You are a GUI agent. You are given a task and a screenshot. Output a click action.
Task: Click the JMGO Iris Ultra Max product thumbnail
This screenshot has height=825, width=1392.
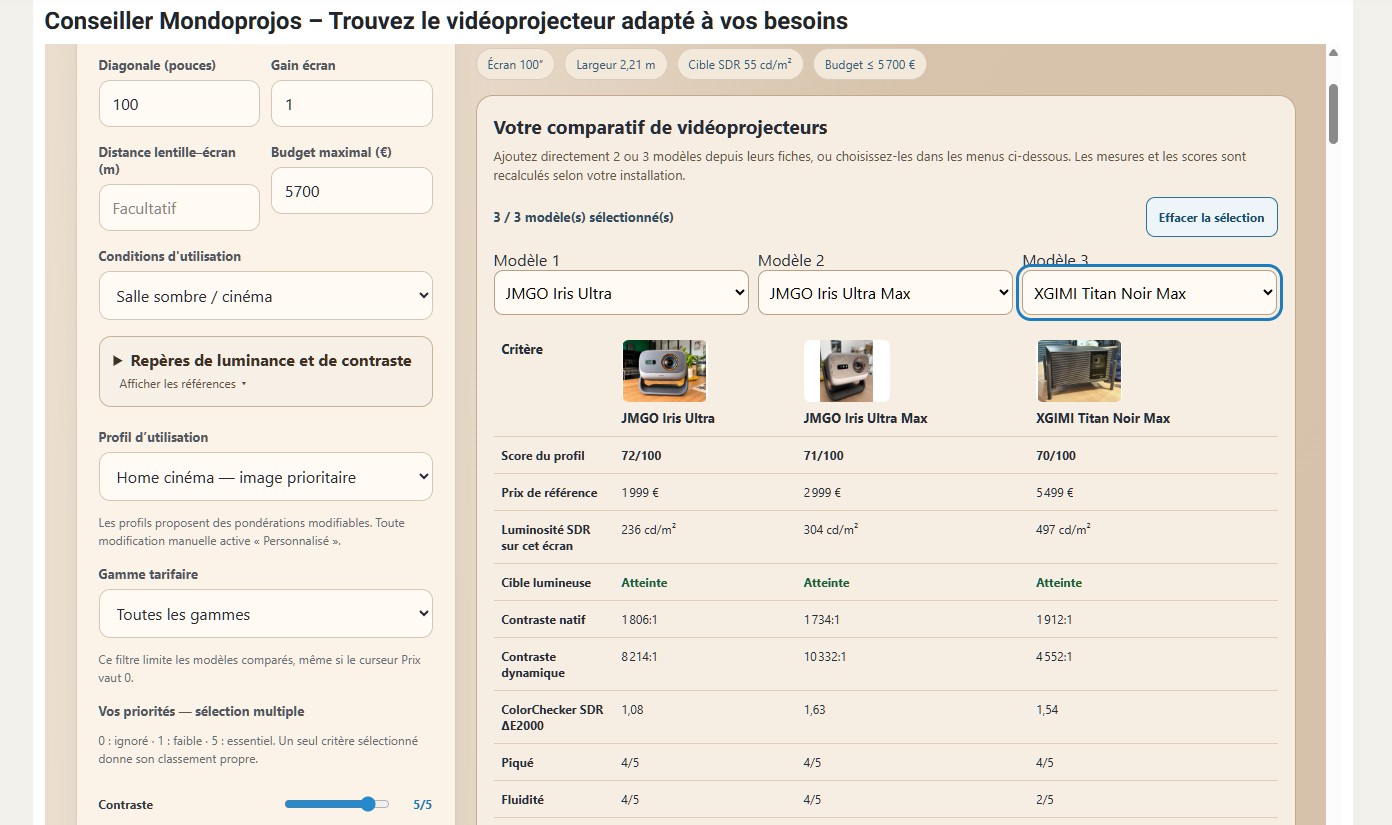pos(846,371)
